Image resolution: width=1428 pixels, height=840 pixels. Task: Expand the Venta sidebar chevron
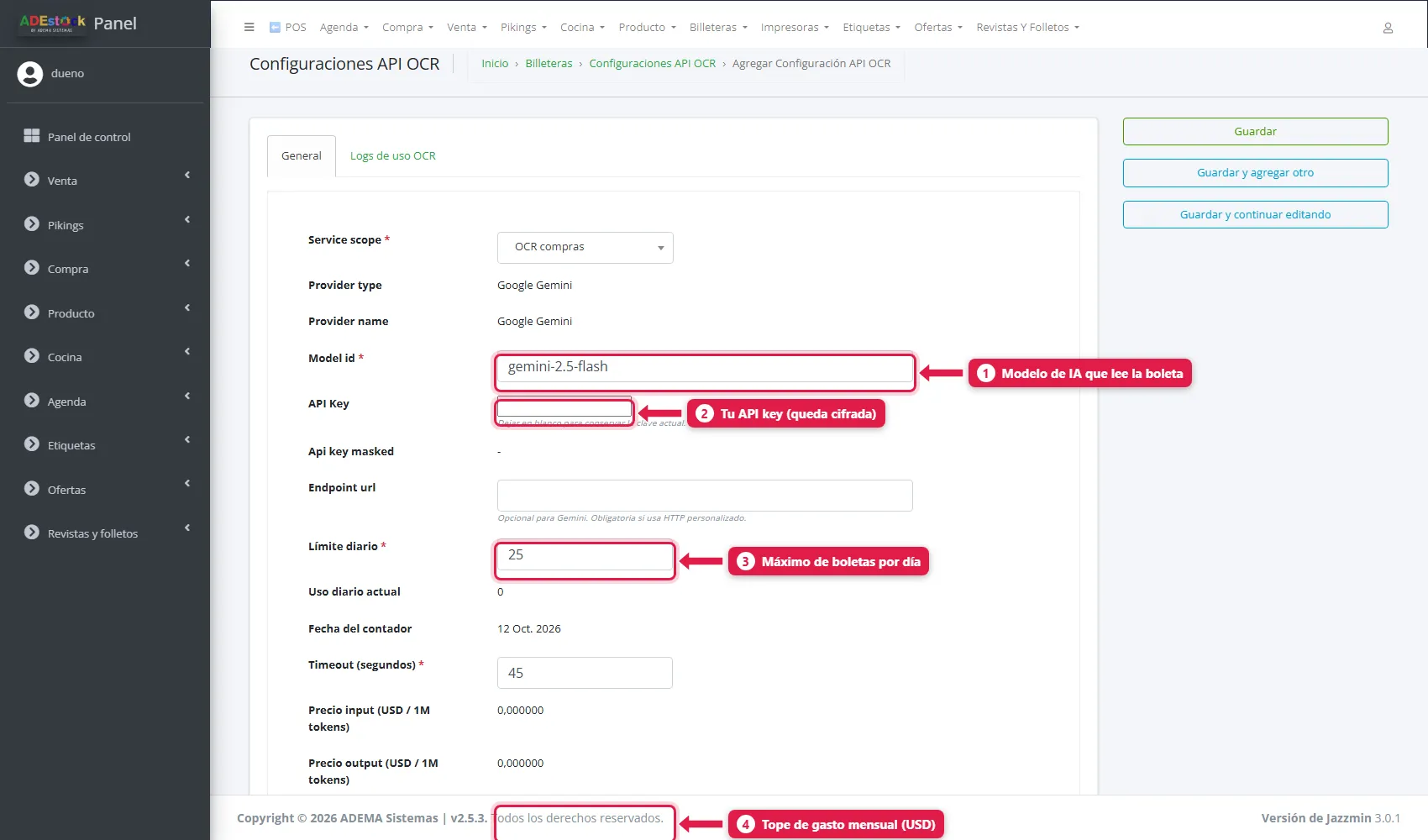pos(187,176)
